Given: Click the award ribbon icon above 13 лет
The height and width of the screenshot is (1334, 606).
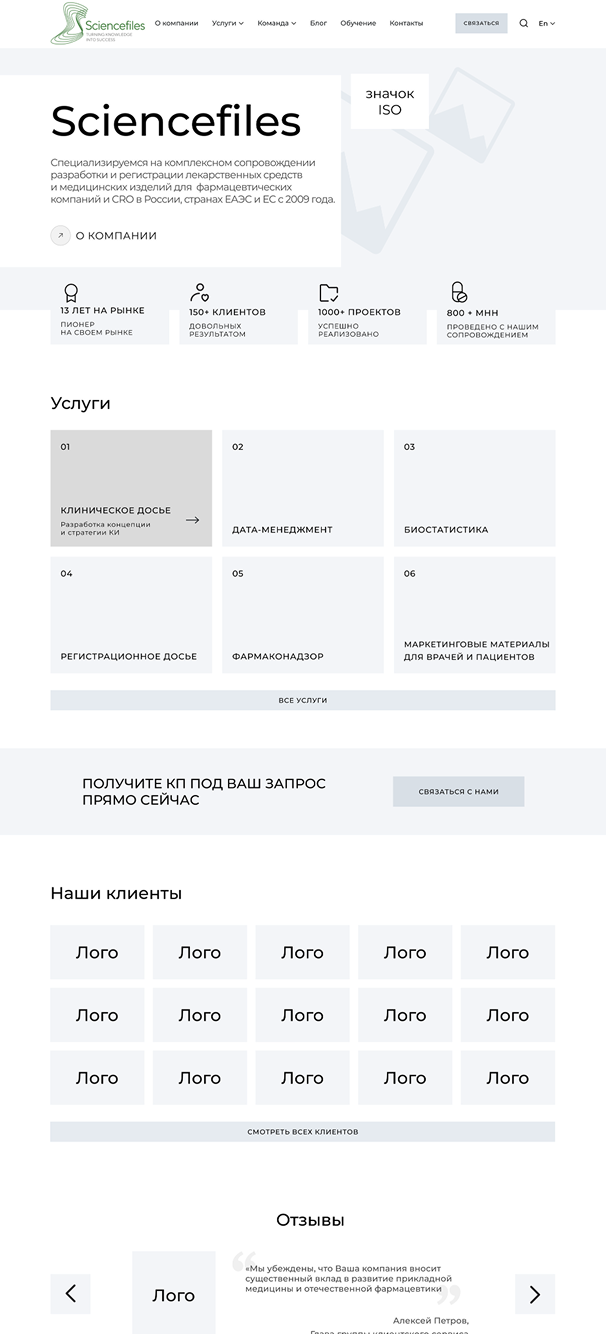Looking at the screenshot, I should click(x=71, y=293).
